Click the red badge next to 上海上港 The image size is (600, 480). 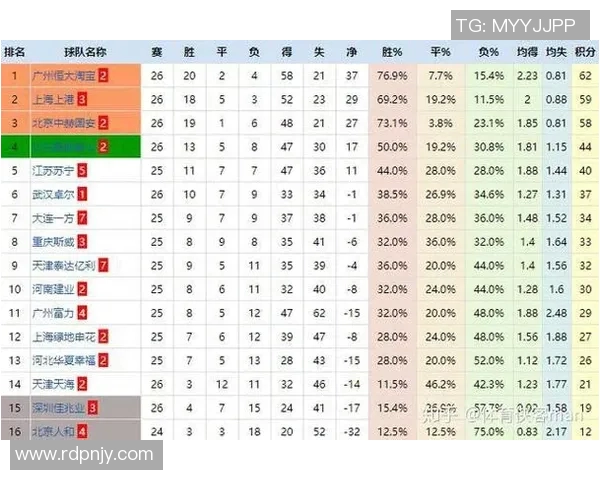tap(82, 99)
